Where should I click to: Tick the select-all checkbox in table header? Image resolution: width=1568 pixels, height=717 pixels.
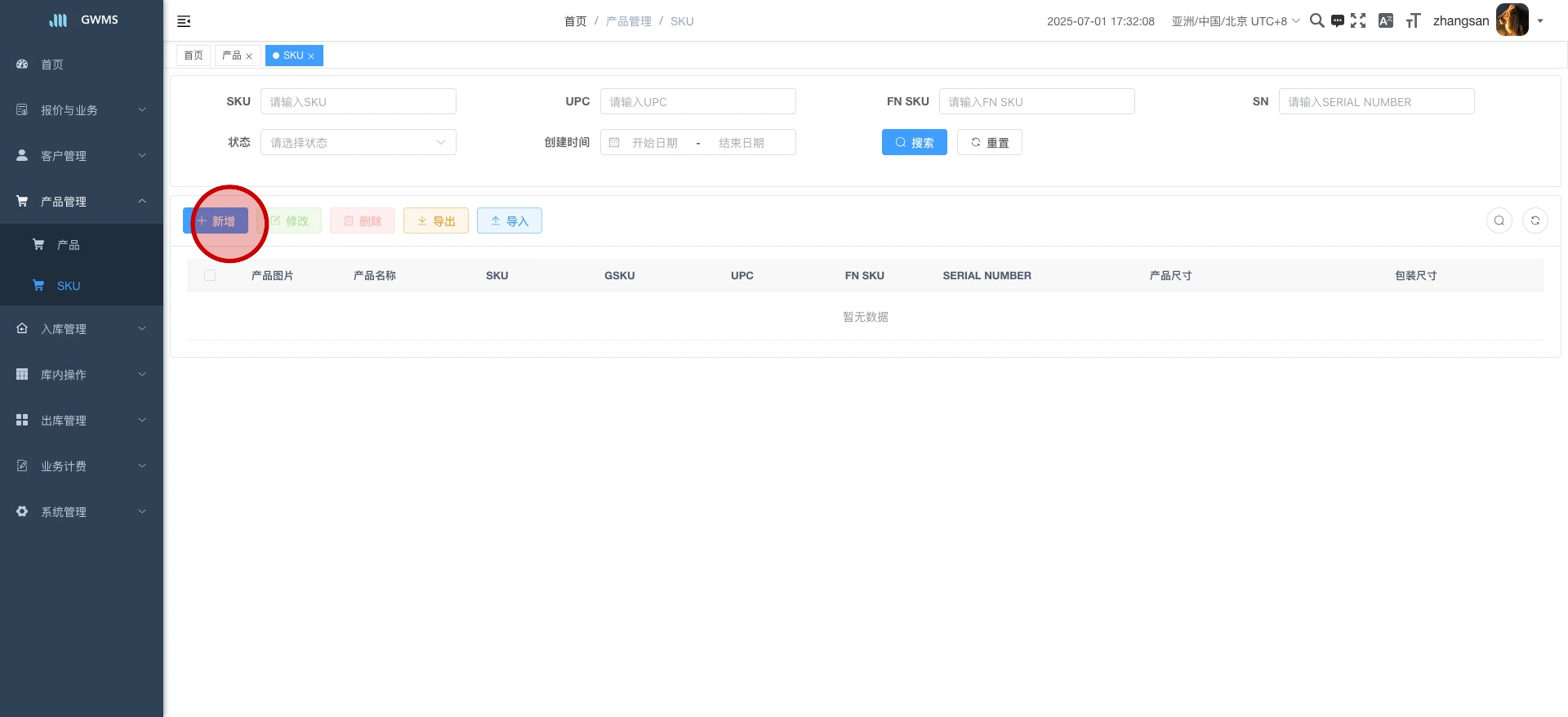click(210, 275)
